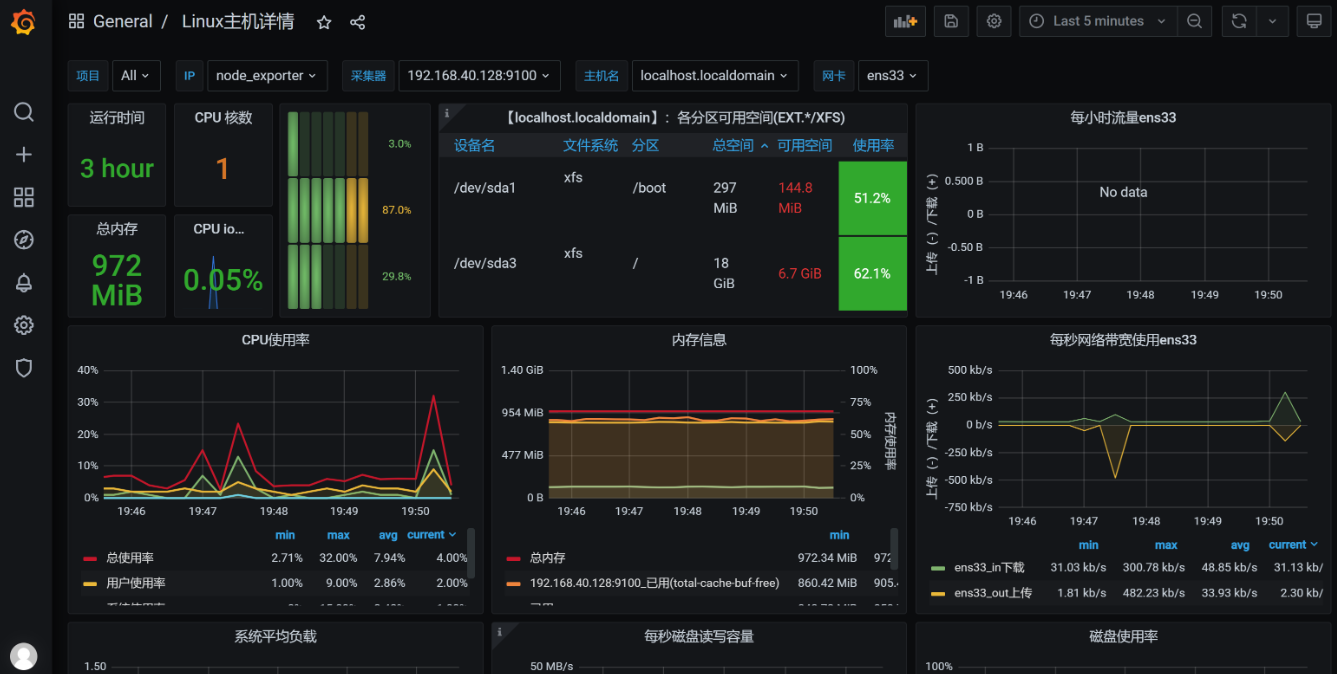Click the Add panel icon in toolbar
Image resolution: width=1337 pixels, height=674 pixels.
click(x=905, y=21)
